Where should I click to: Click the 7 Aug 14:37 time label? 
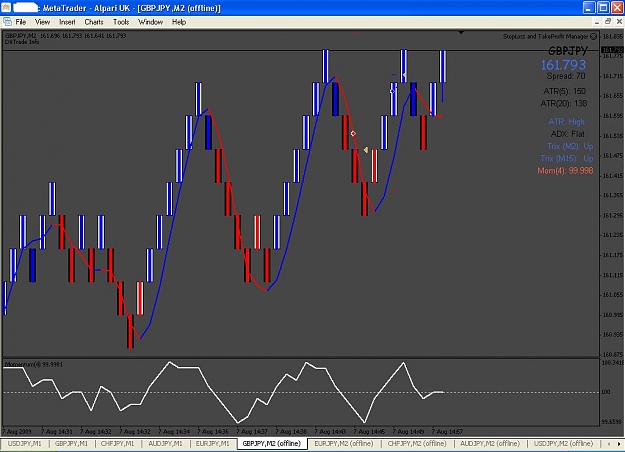click(x=252, y=431)
